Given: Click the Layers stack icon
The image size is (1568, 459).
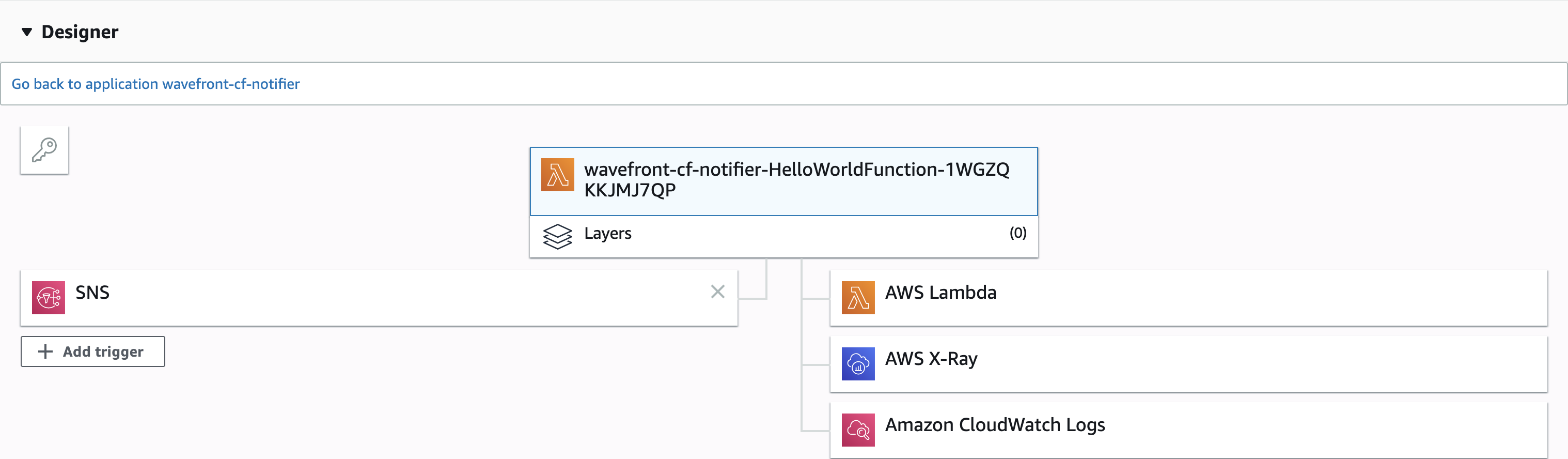Looking at the screenshot, I should [x=558, y=237].
